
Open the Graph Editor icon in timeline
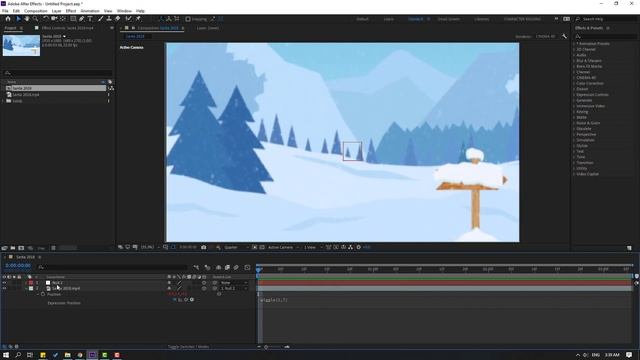247,267
